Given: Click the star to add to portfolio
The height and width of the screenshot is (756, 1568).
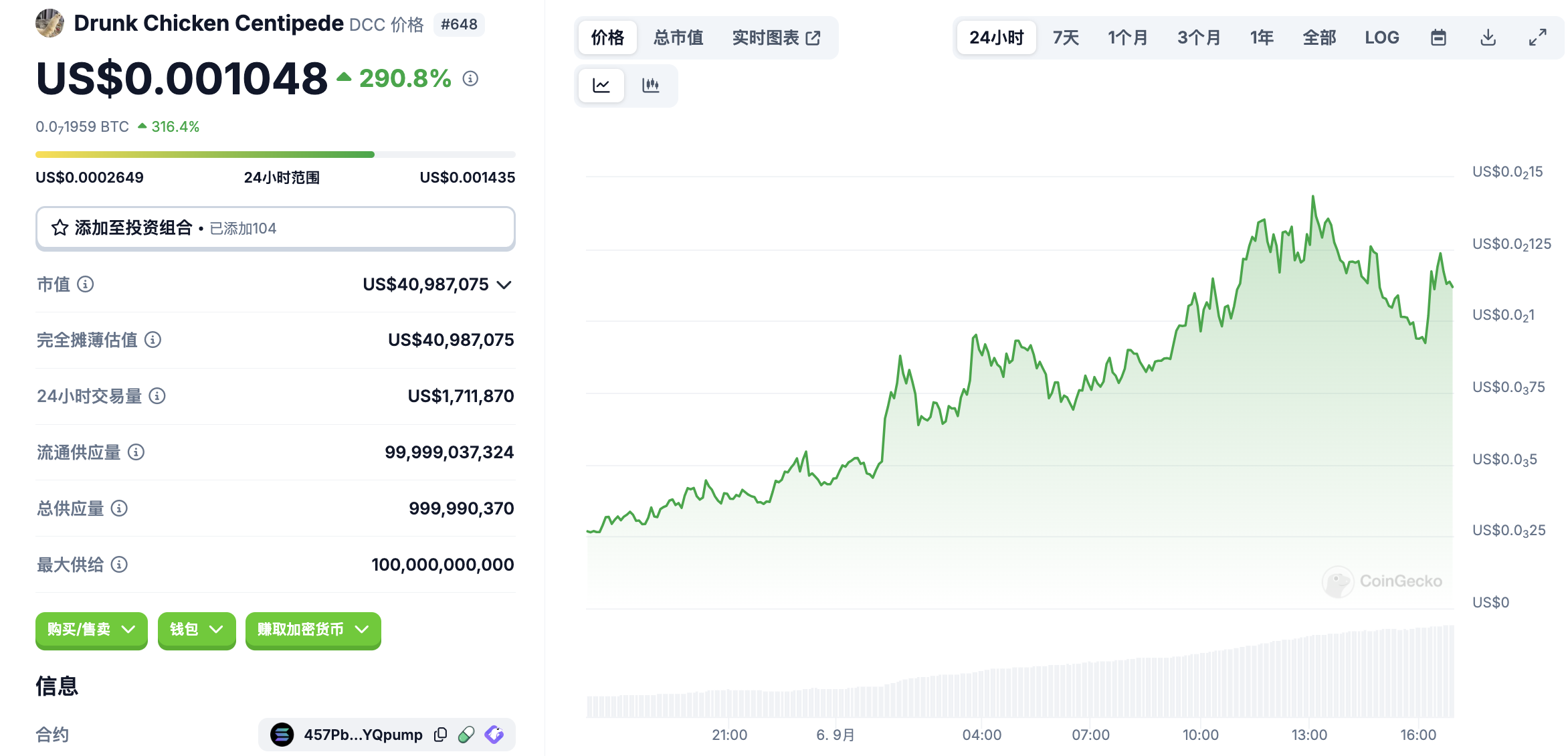Looking at the screenshot, I should [60, 228].
